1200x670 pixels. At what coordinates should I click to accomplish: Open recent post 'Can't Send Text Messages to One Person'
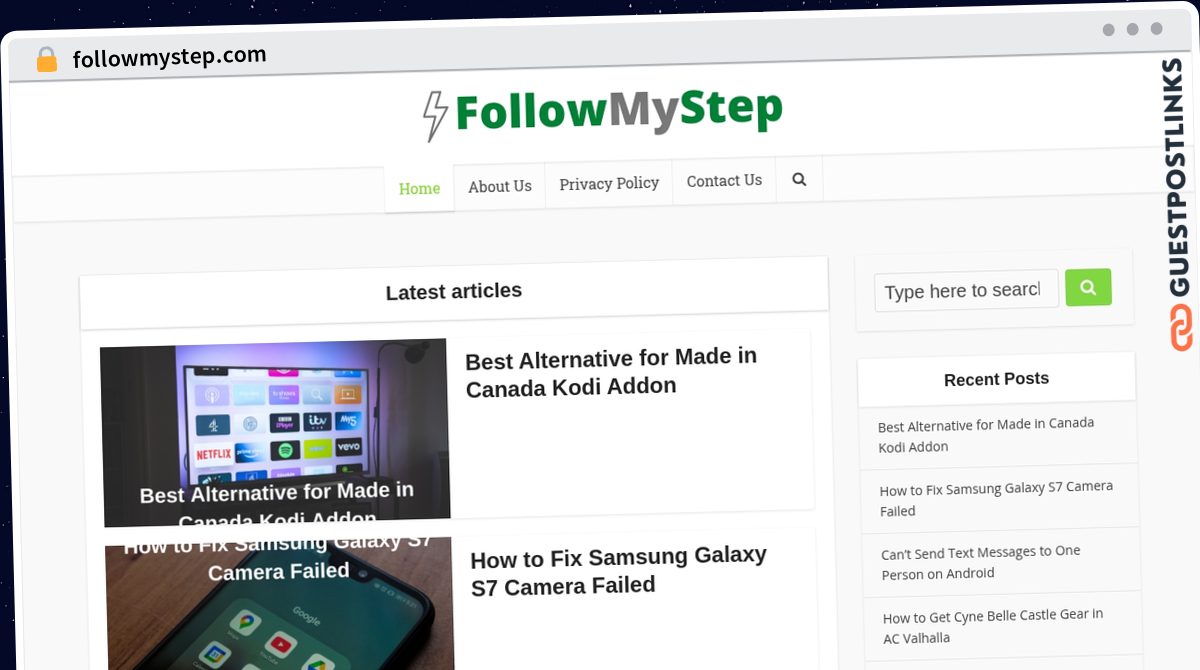click(x=981, y=562)
